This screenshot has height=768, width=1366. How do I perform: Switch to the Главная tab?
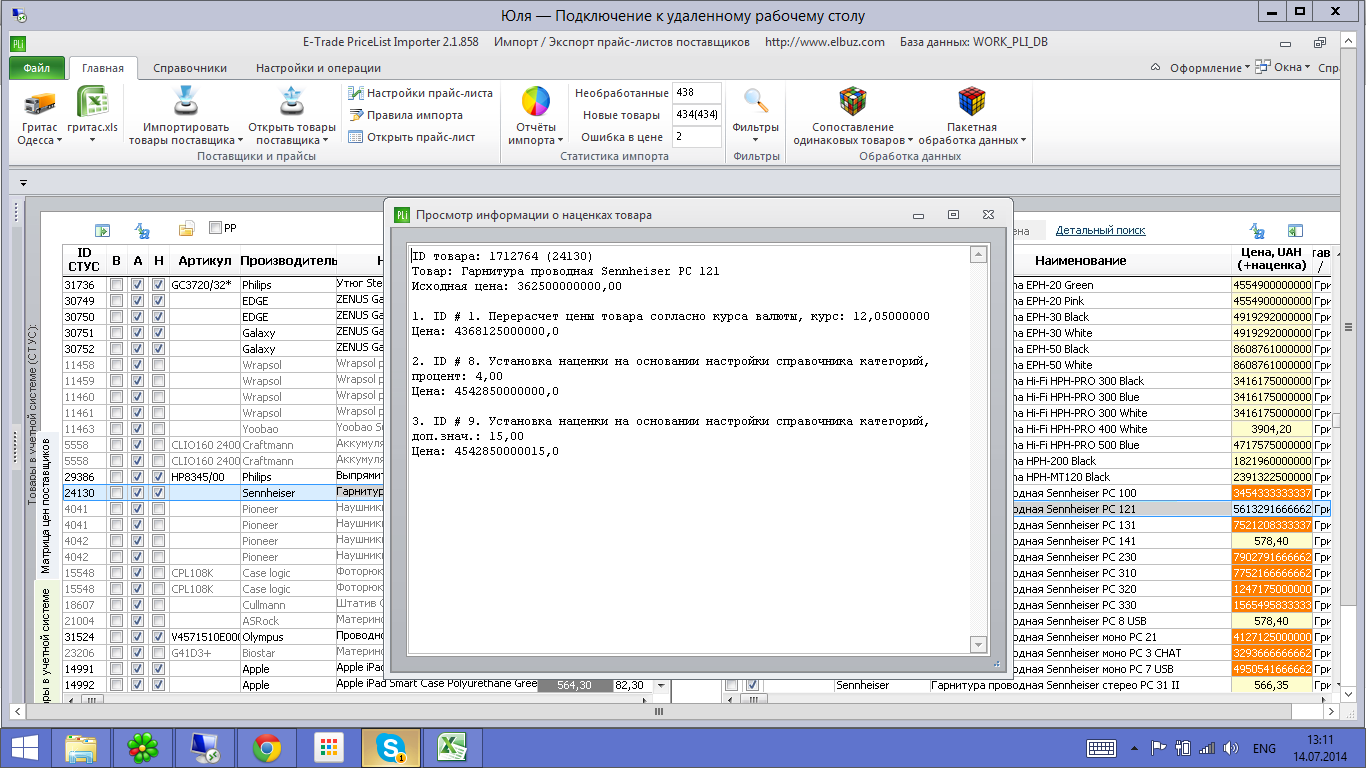[103, 68]
